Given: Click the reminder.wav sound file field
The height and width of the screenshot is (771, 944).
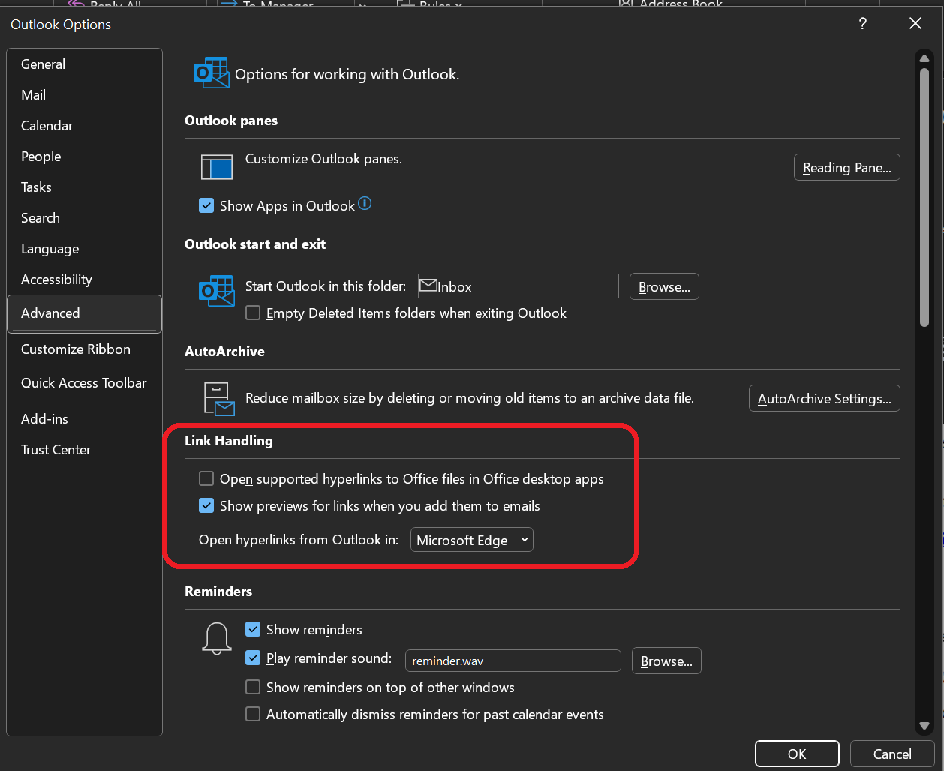Looking at the screenshot, I should tap(513, 661).
